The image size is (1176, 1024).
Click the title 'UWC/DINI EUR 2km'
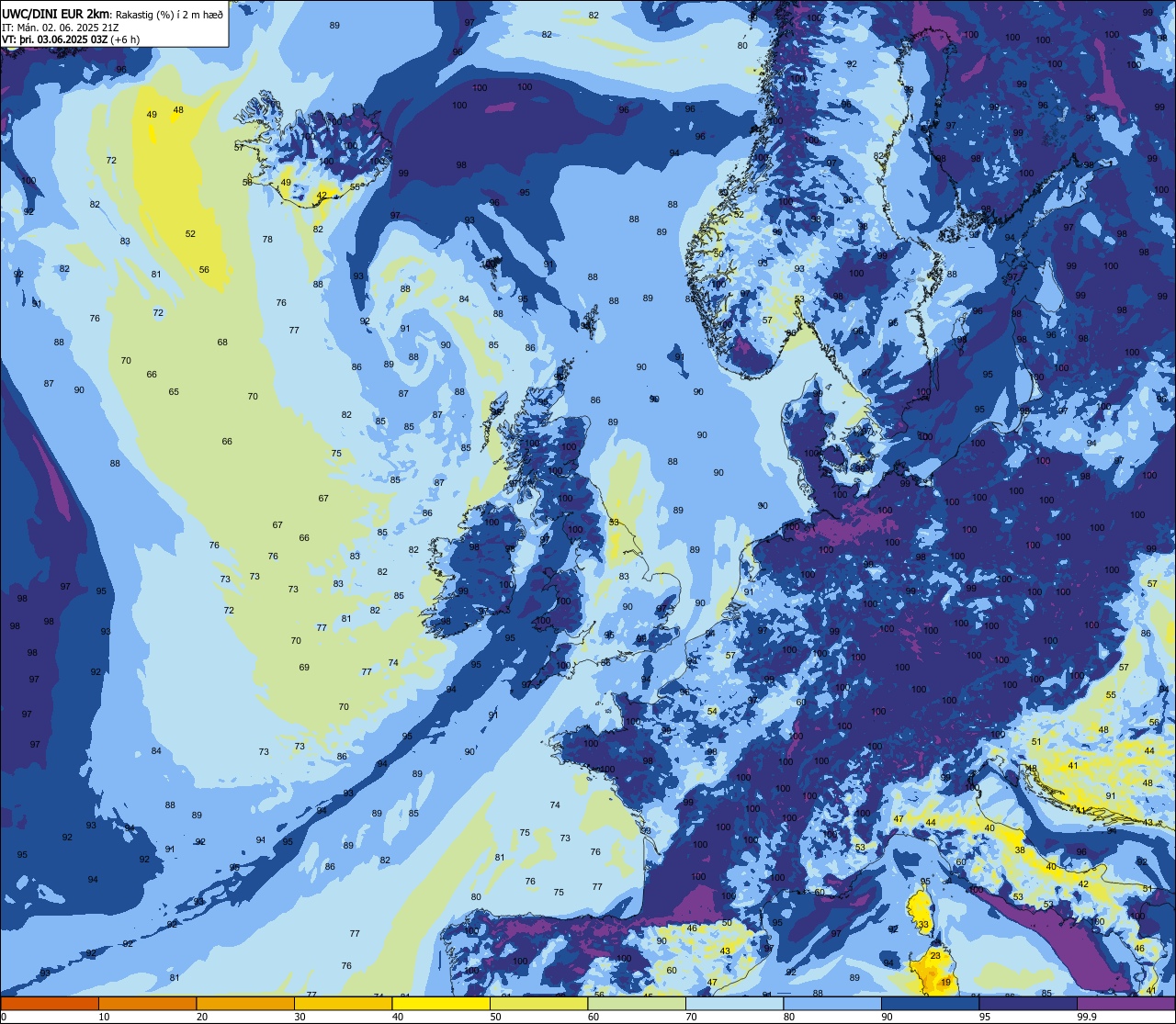pyautogui.click(x=56, y=15)
